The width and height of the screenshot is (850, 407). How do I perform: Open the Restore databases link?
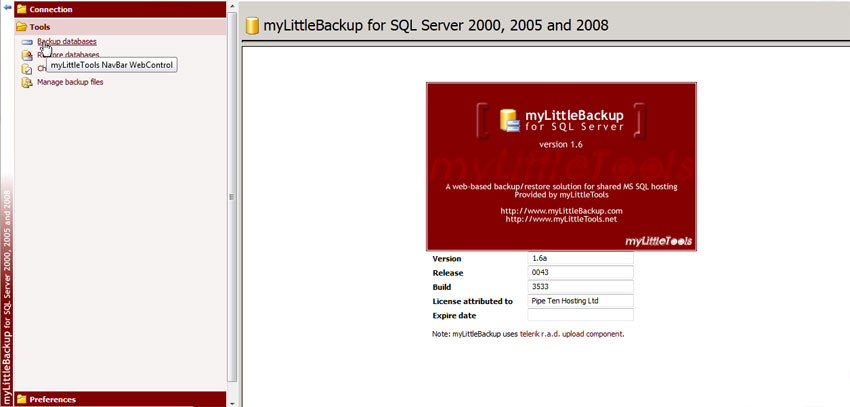(68, 55)
